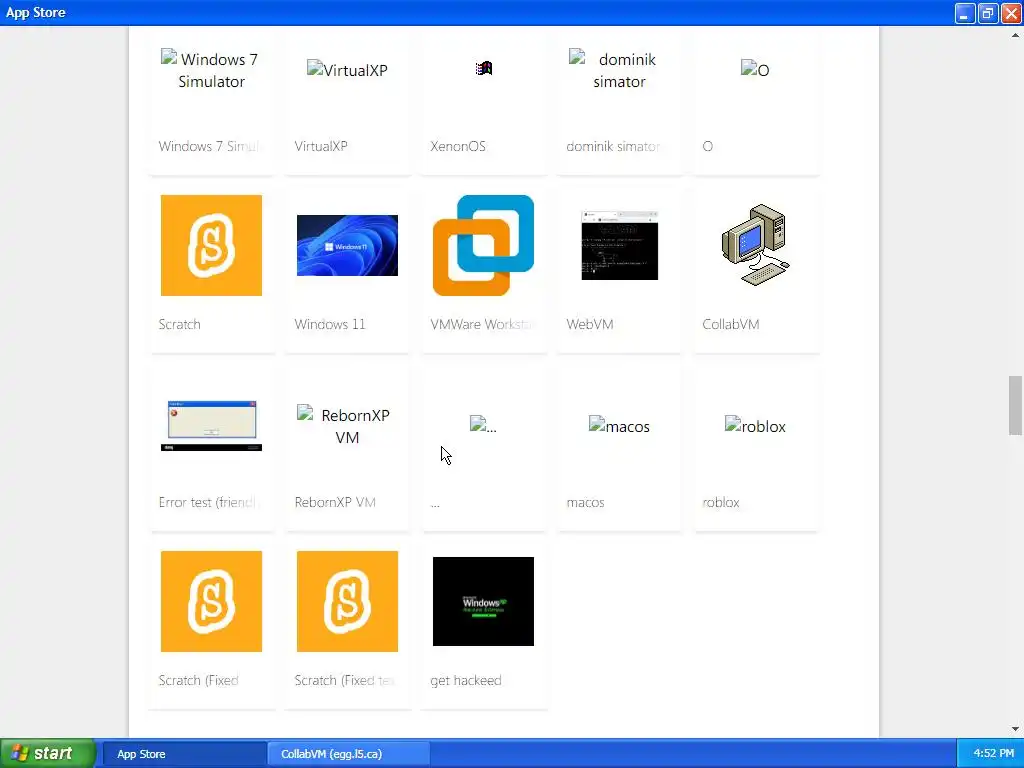Screen dimensions: 1024x768
Task: Launch the VMWare Workstation logo icon
Action: [483, 246]
